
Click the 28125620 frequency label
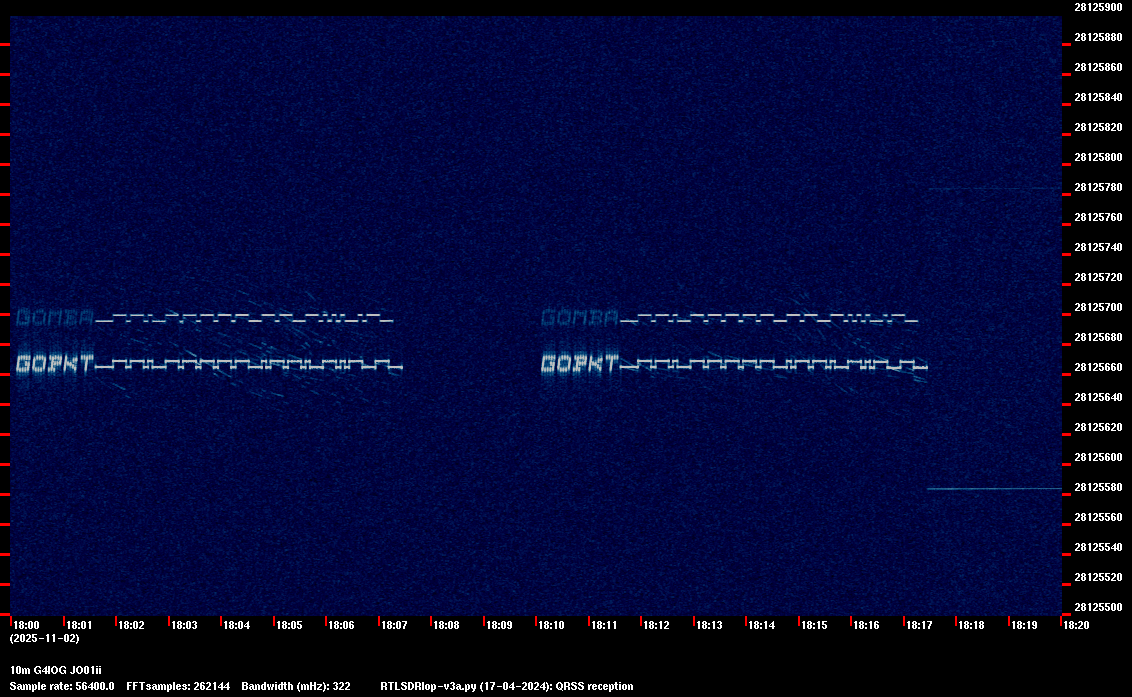(x=1098, y=427)
